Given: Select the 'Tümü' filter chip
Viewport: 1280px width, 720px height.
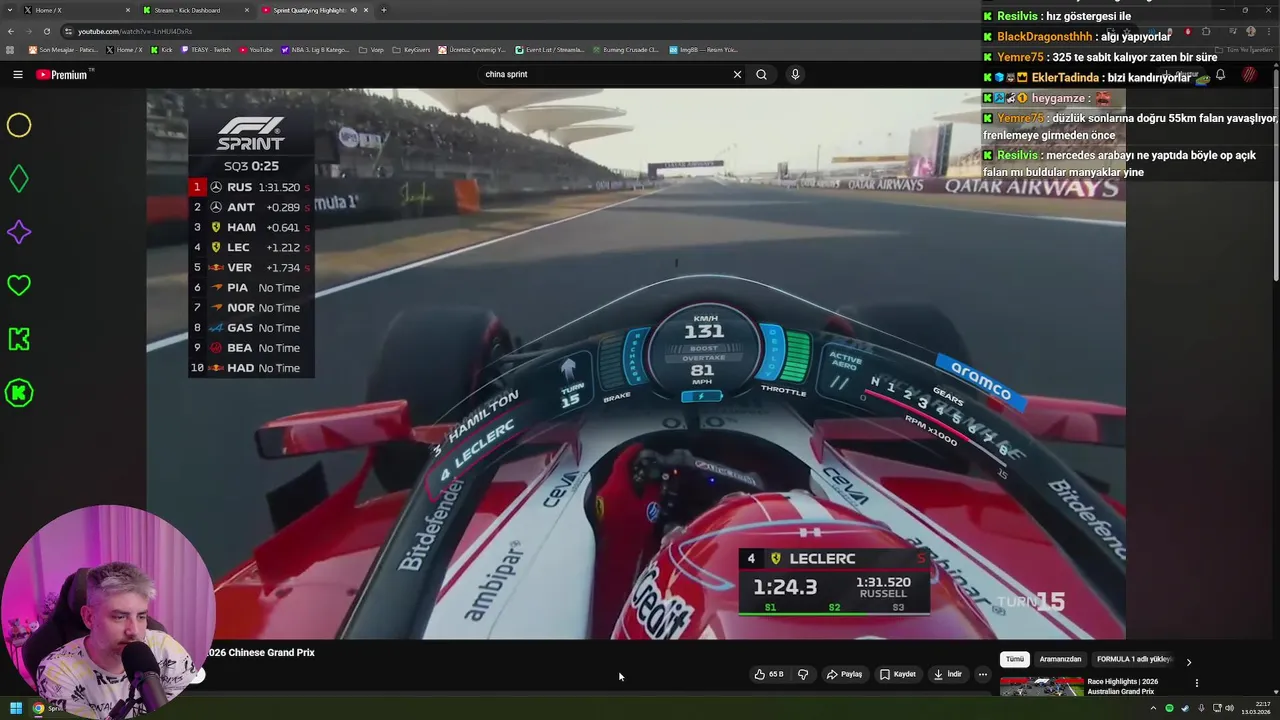Looking at the screenshot, I should pyautogui.click(x=1015, y=659).
